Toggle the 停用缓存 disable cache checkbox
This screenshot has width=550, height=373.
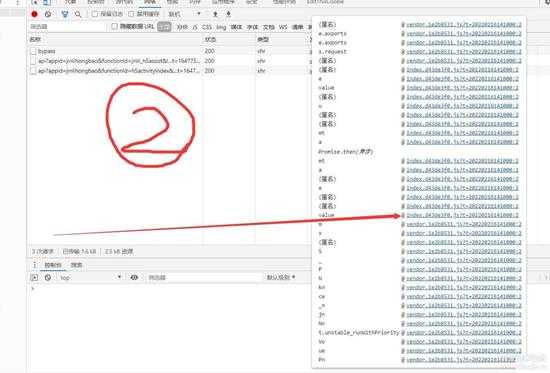pos(131,14)
